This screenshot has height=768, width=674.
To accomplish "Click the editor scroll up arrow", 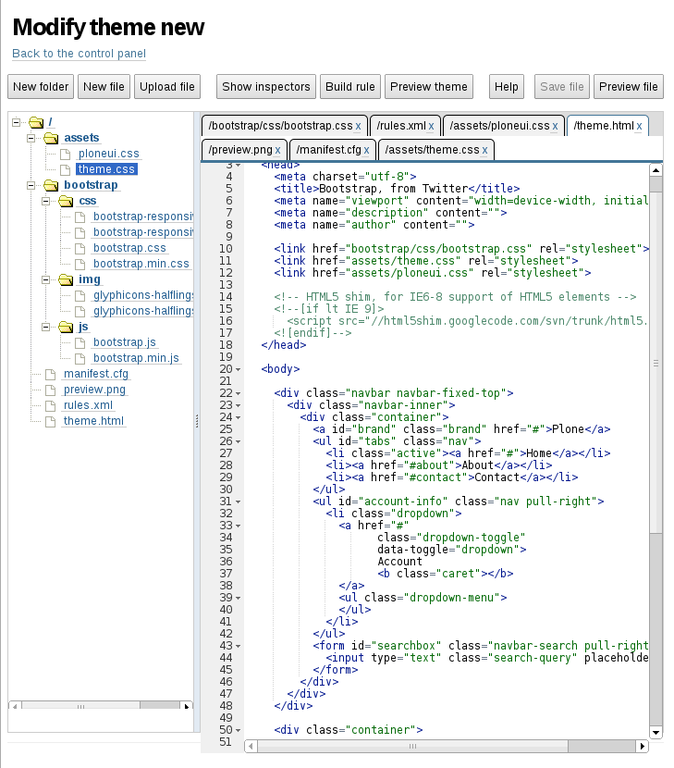I will click(x=656, y=170).
